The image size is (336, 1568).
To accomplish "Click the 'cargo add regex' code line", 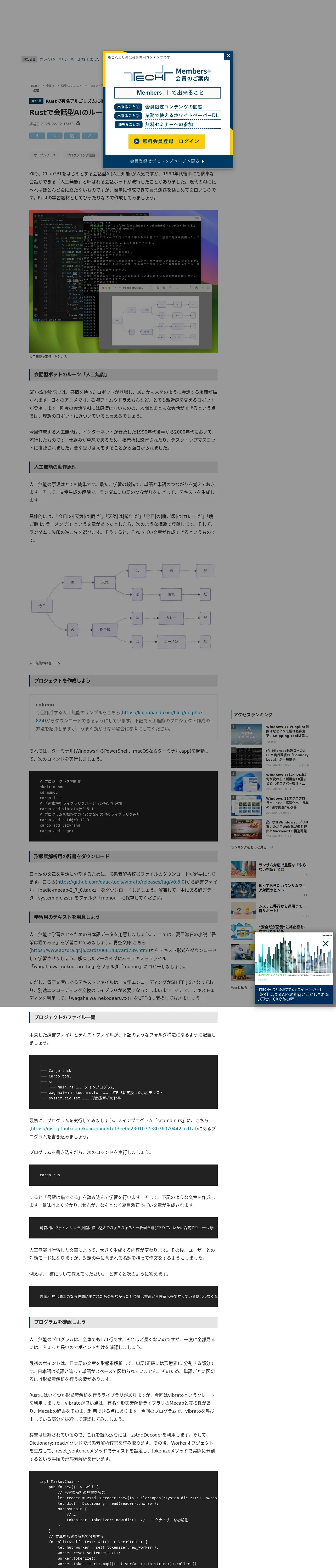I will coord(57,830).
